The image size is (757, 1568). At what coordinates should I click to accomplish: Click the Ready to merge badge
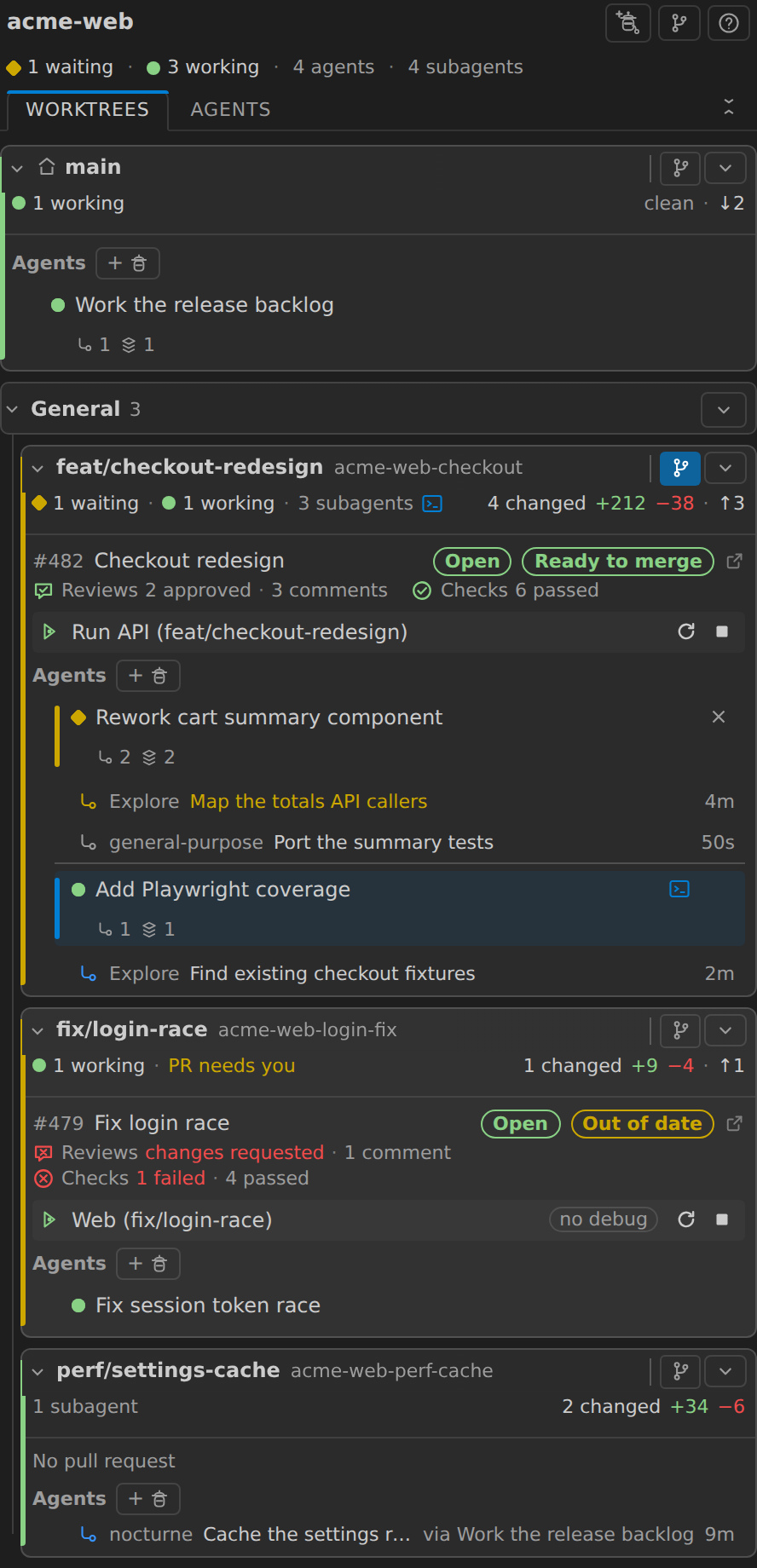(x=618, y=561)
